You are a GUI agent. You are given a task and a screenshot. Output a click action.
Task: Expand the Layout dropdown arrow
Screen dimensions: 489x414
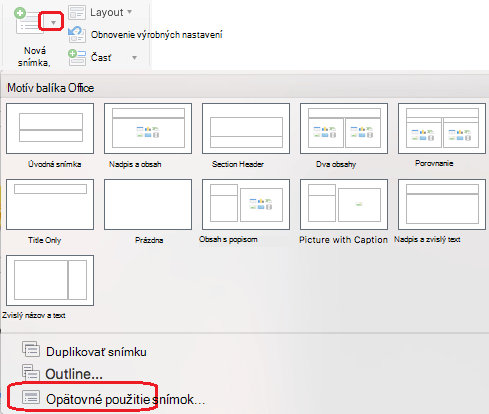pos(129,12)
